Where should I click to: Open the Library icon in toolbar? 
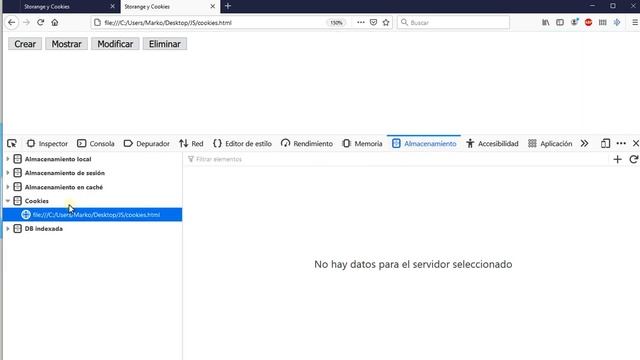point(546,22)
